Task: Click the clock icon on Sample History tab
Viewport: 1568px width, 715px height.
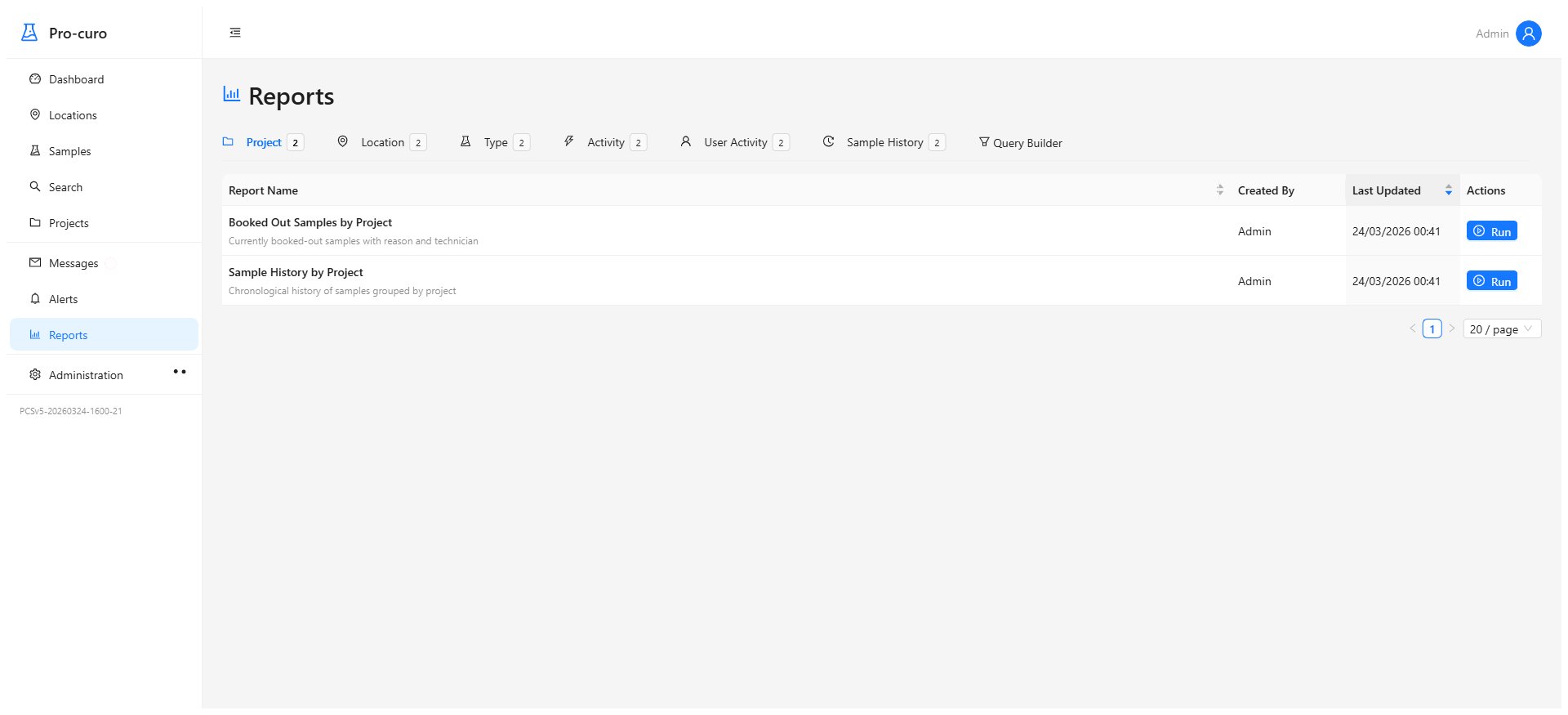Action: click(828, 142)
